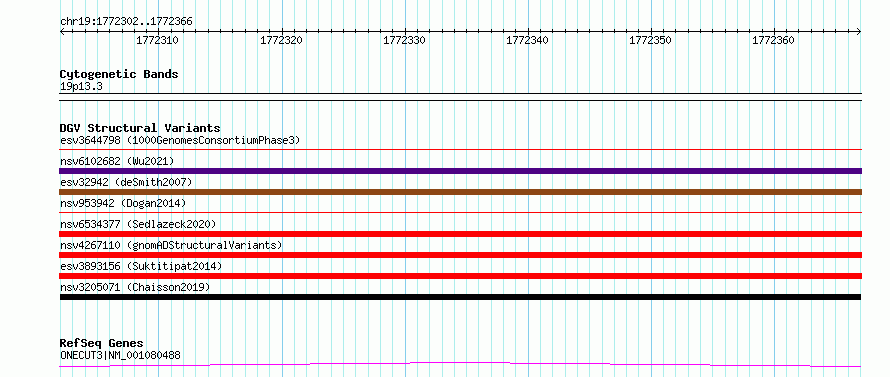Image resolution: width=890 pixels, height=377 pixels.
Task: Open variant esv3644798 (1000GenomesConsortiumPhase3) label
Action: (x=180, y=140)
